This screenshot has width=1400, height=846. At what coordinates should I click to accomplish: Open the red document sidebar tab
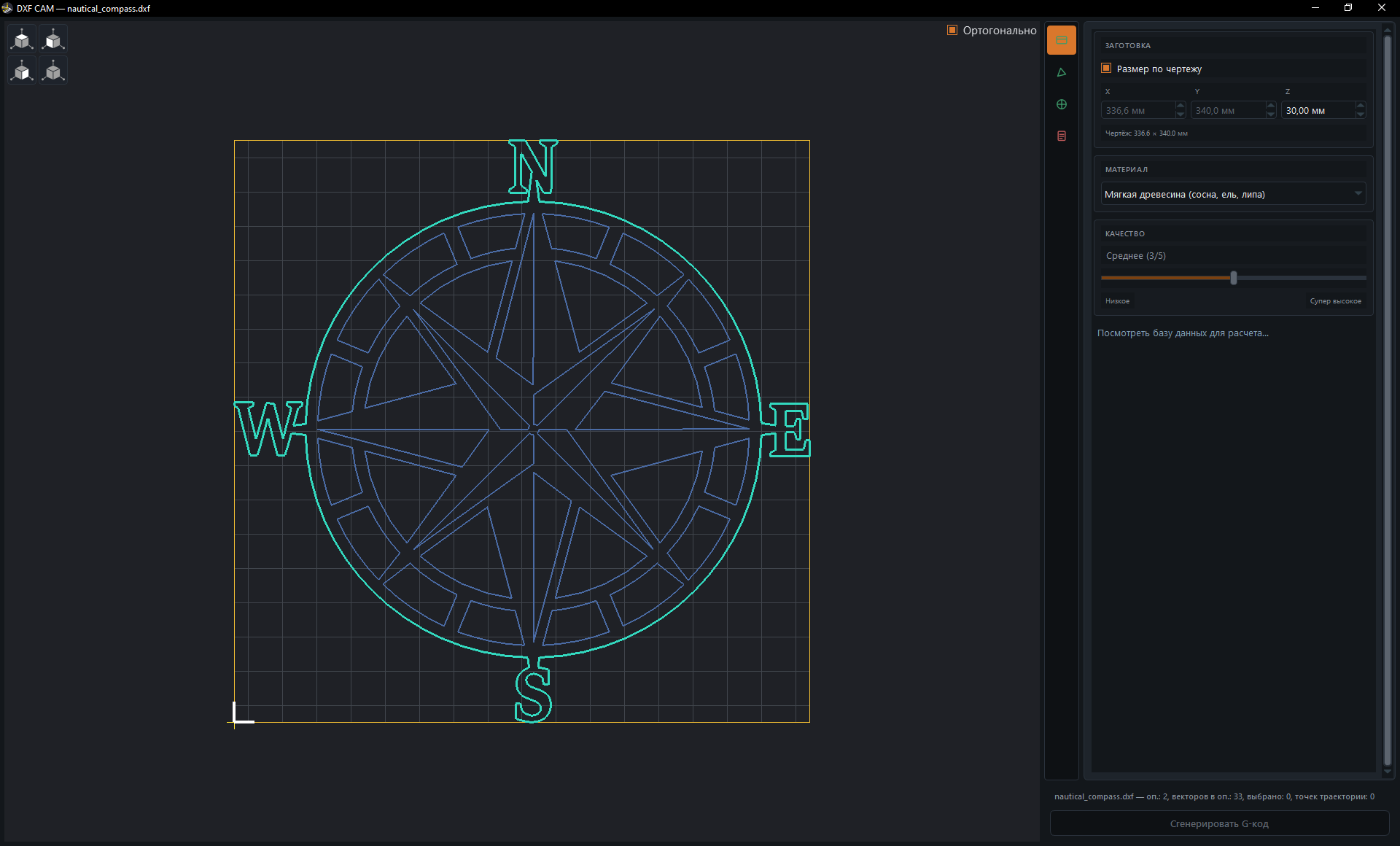click(x=1061, y=136)
